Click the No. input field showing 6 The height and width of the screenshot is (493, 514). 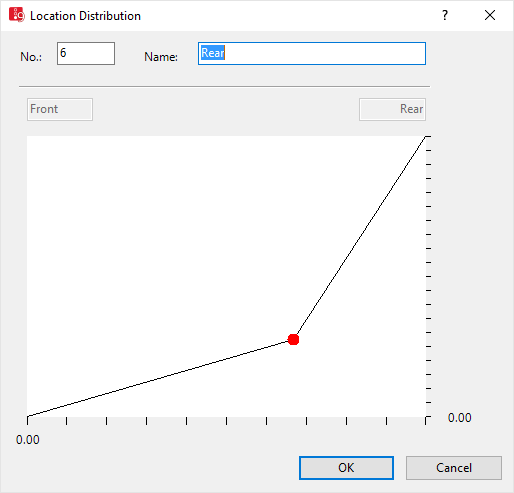86,53
